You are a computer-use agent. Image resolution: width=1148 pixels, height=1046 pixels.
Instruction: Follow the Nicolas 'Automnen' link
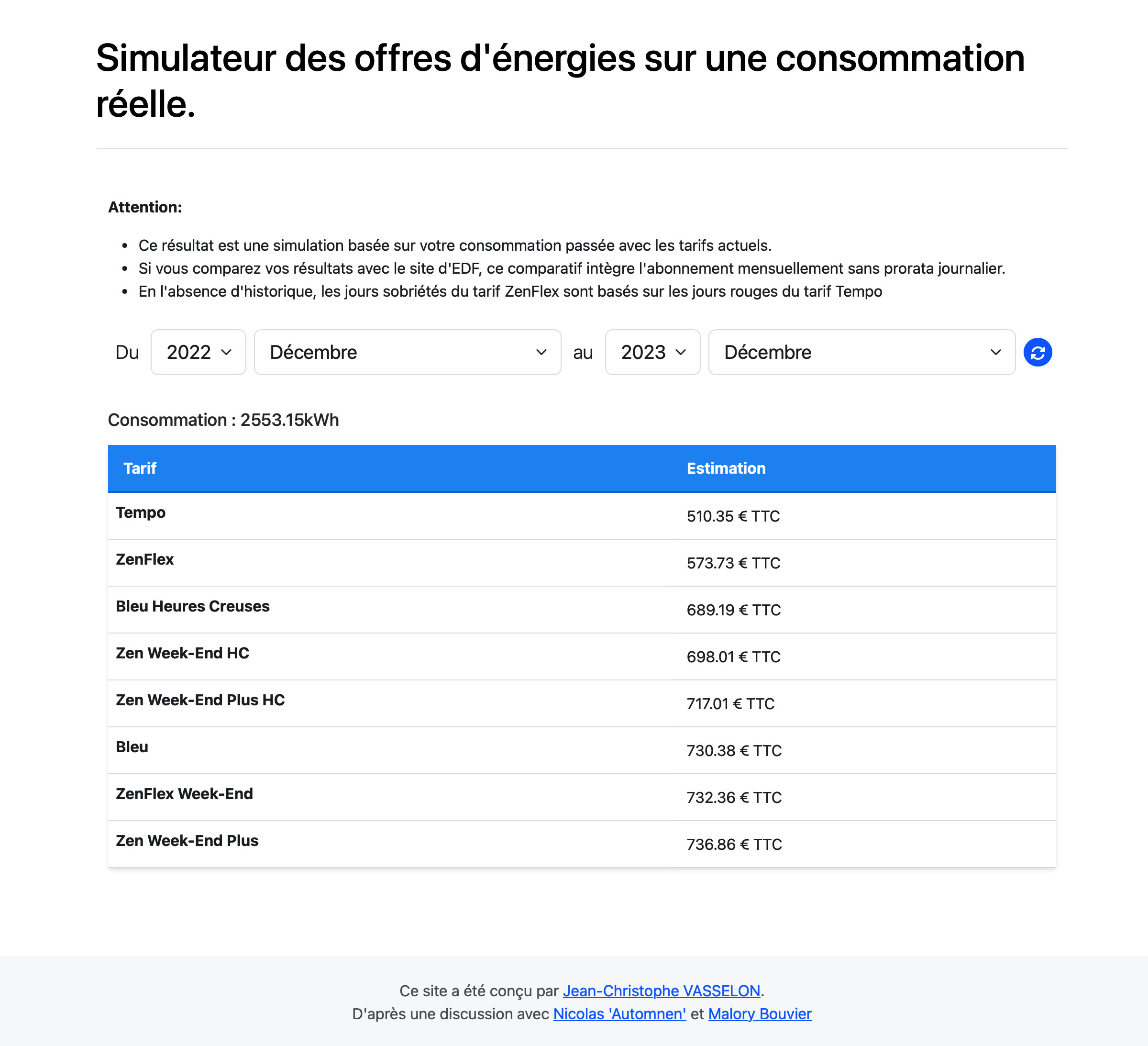point(619,1014)
